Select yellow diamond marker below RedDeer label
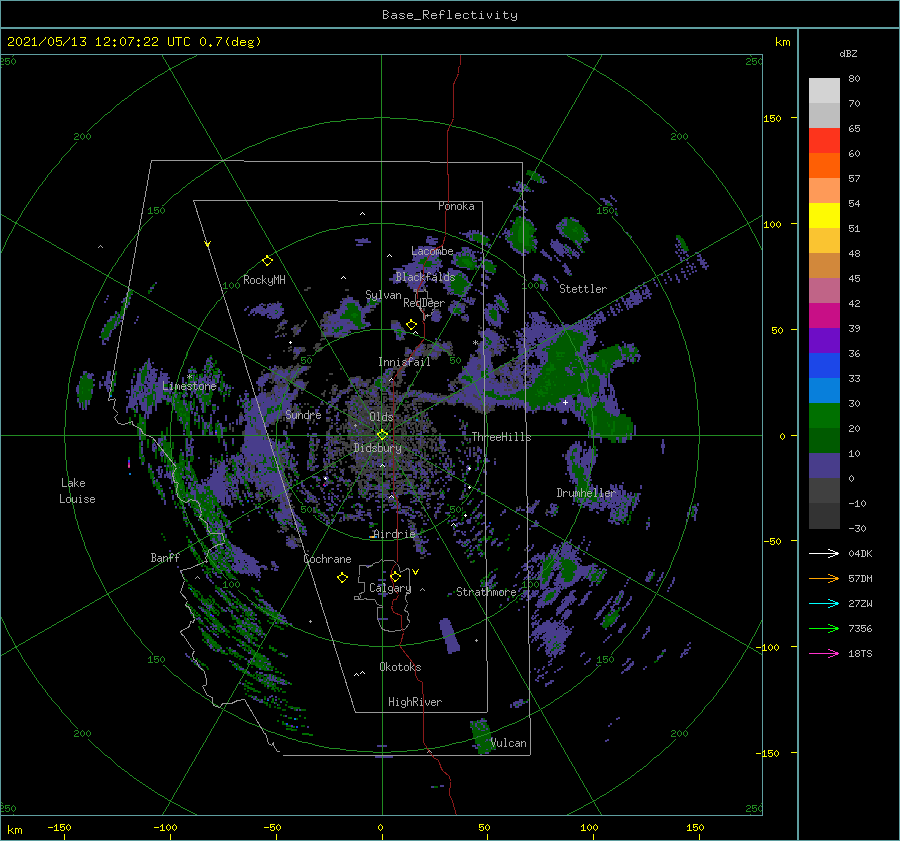This screenshot has height=841, width=900. (411, 325)
